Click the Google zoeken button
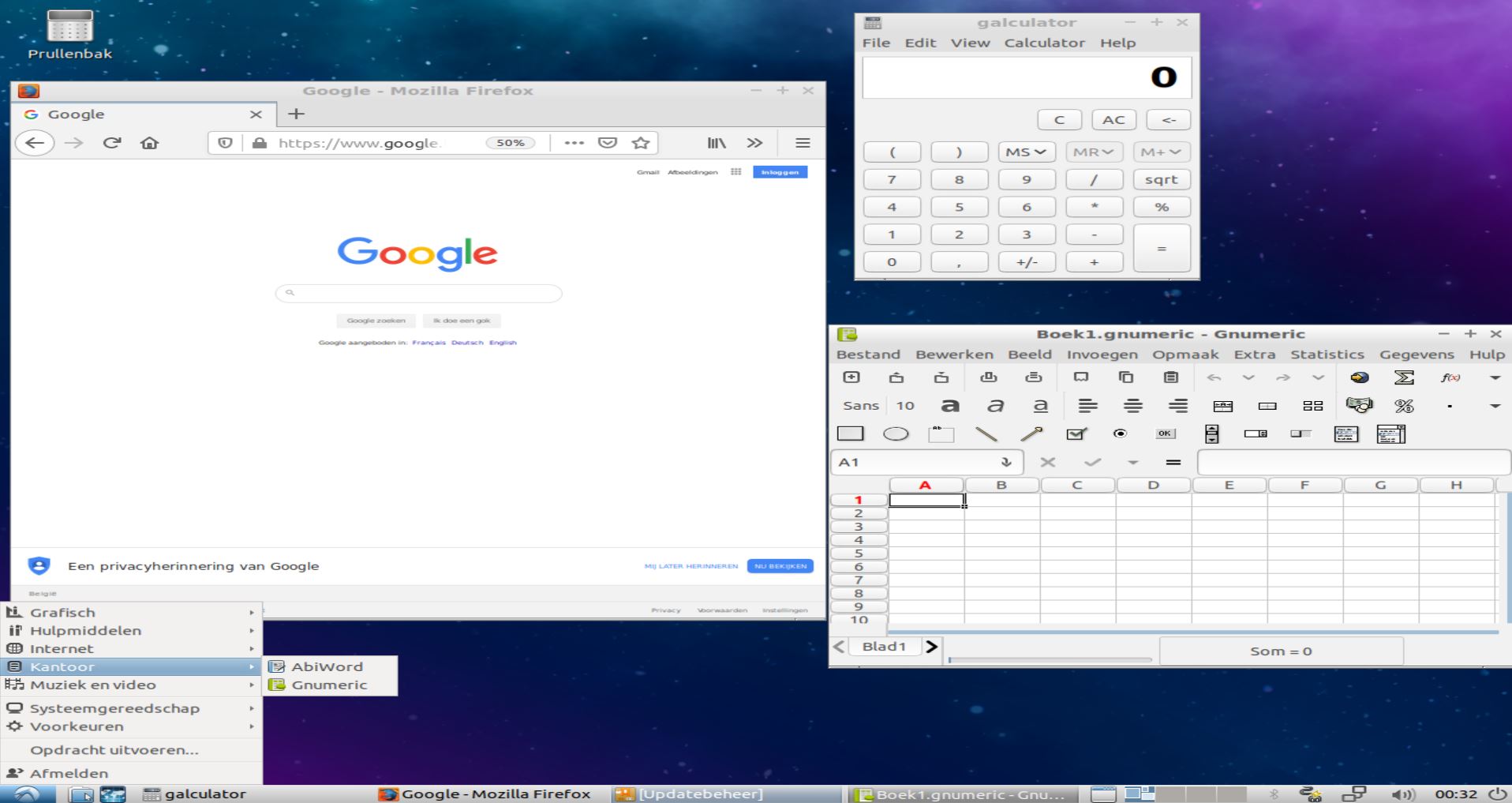The width and height of the screenshot is (1512, 803). coord(376,321)
